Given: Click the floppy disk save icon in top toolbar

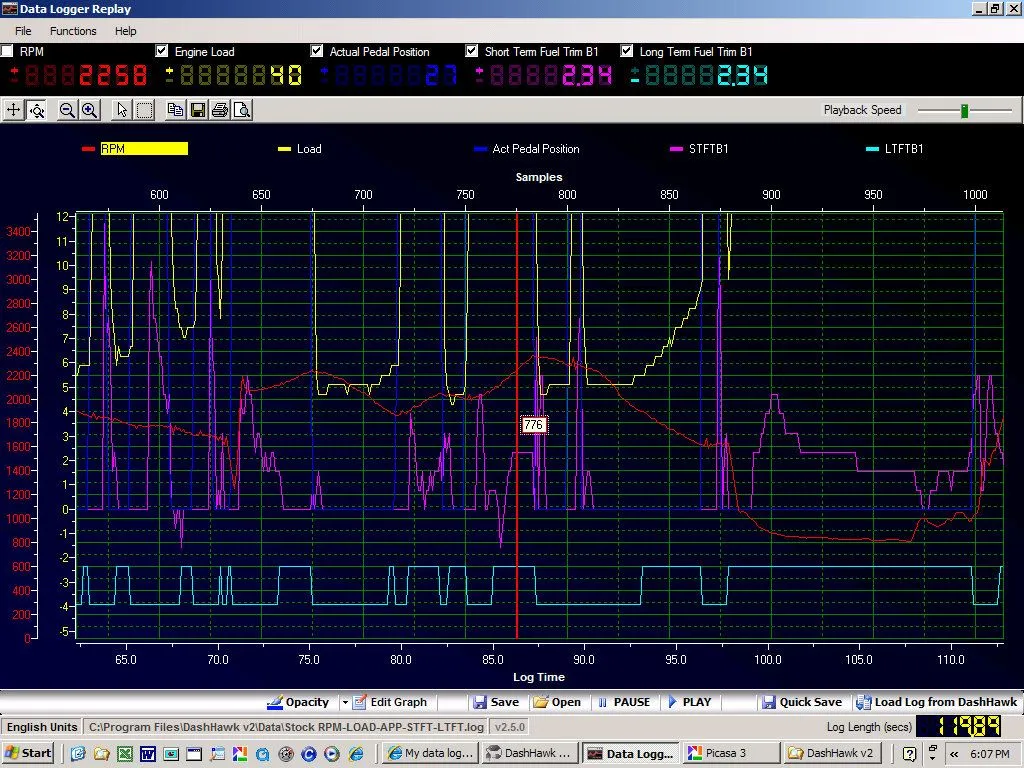Looking at the screenshot, I should tap(198, 110).
